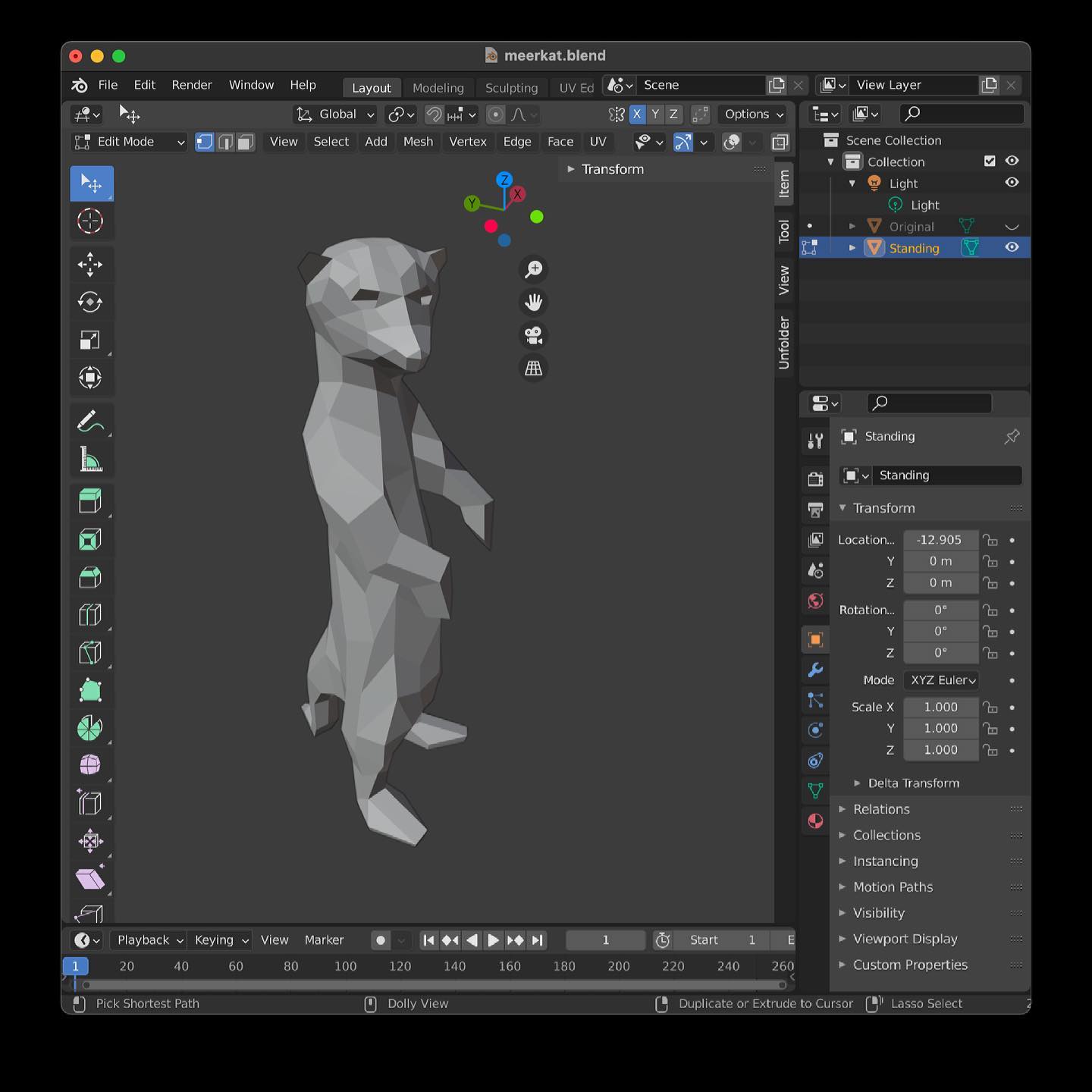Select the Cursor tool in toolbar

[90, 221]
